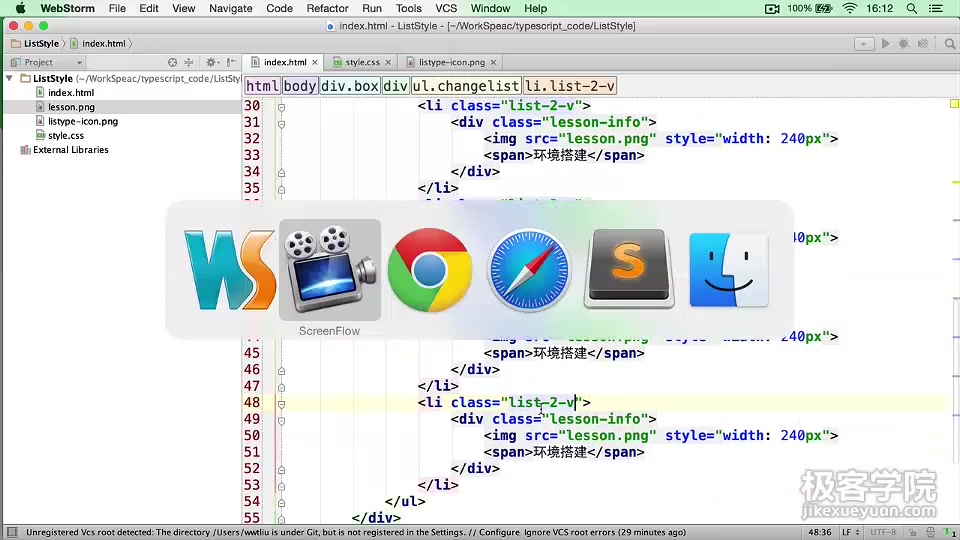Select Chrome in the app switcher

(x=430, y=270)
